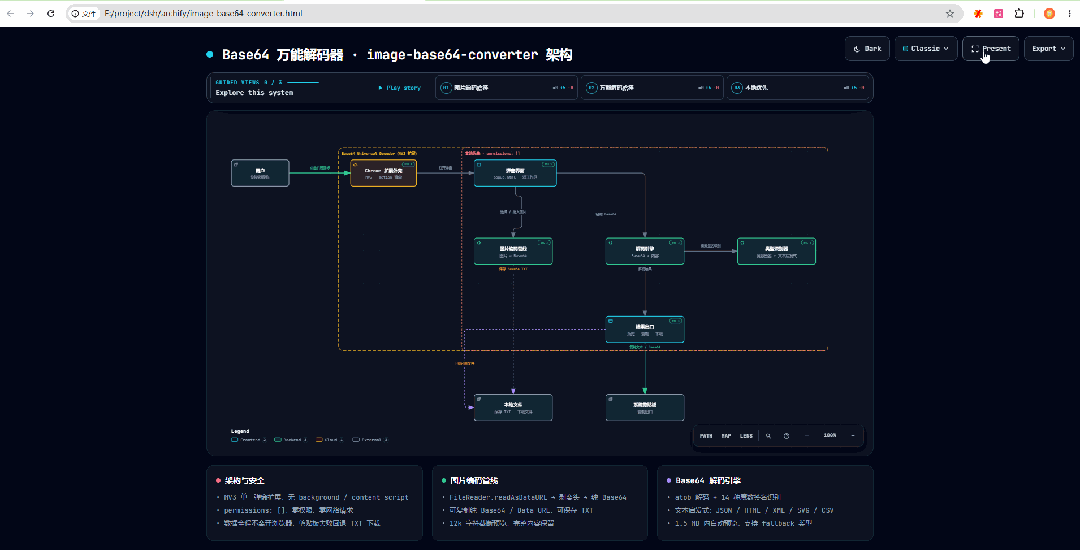1080x550 pixels.
Task: Click the bottom info card with green bullet
Action: pos(540,503)
